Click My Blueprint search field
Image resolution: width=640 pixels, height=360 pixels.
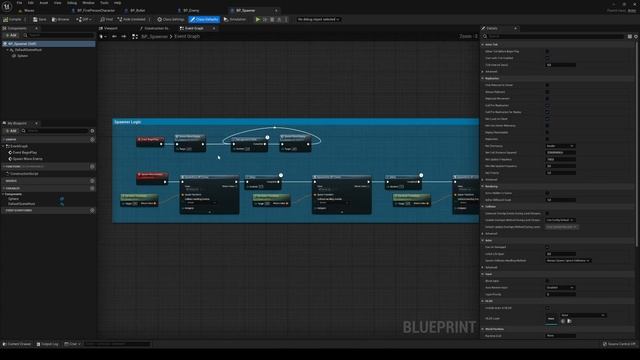[x=55, y=131]
